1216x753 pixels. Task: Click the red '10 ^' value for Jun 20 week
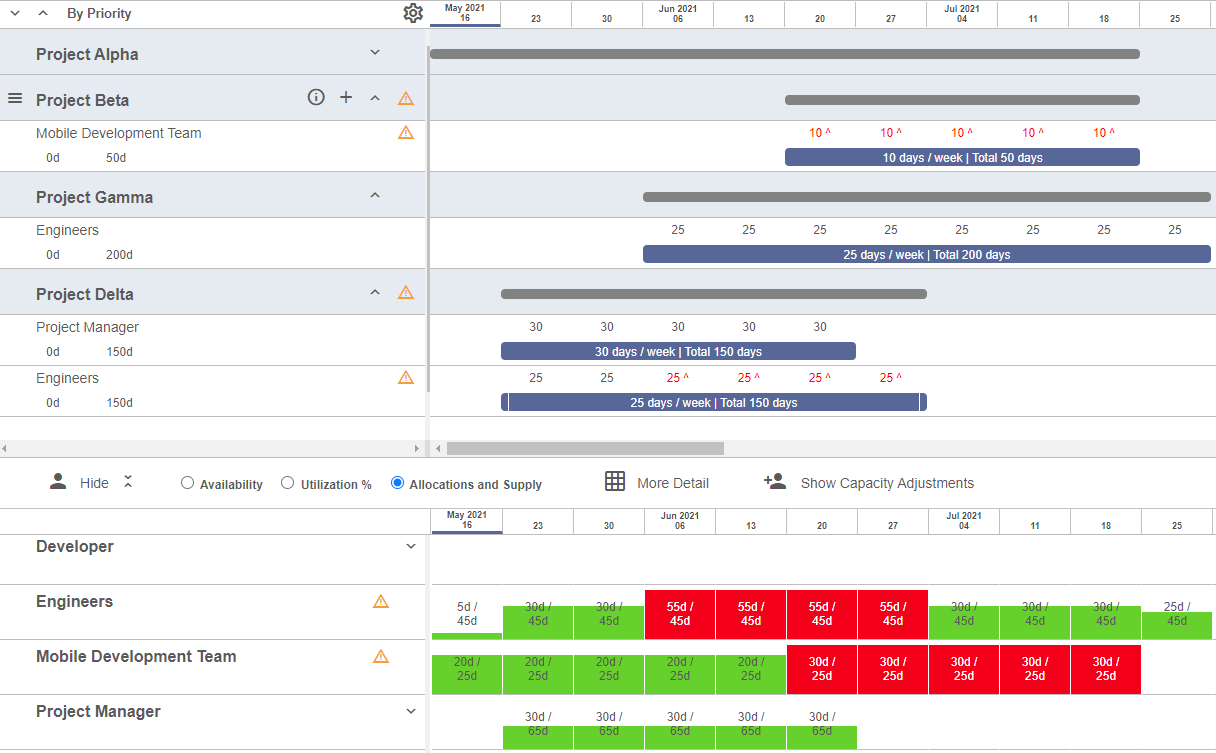pyautogui.click(x=820, y=133)
